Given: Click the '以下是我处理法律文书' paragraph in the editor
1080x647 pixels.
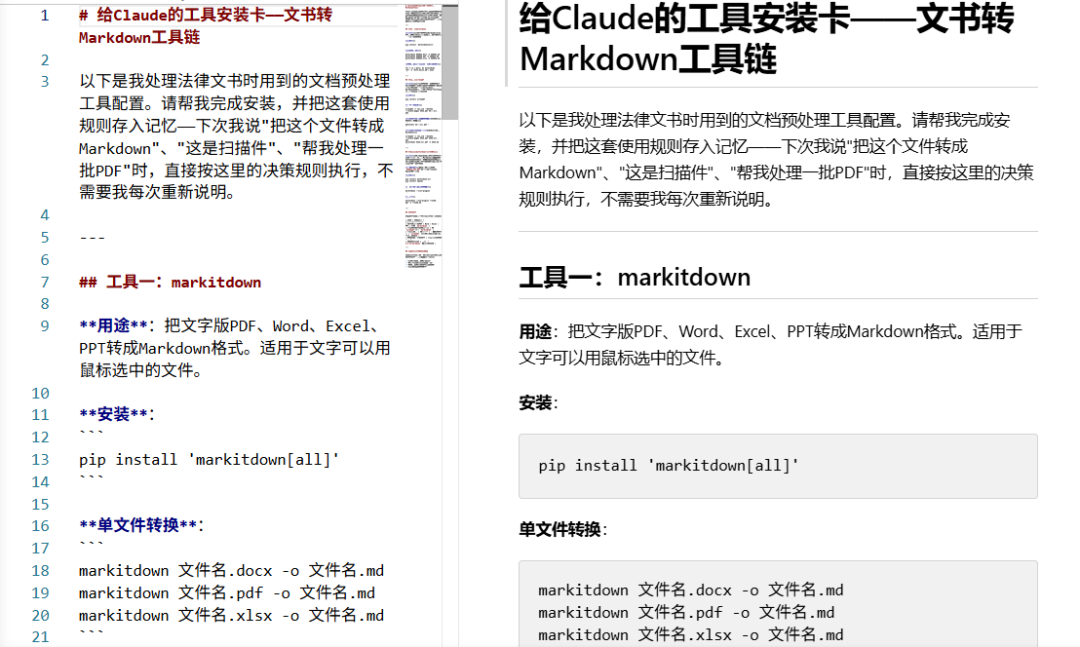Looking at the screenshot, I should point(236,136).
